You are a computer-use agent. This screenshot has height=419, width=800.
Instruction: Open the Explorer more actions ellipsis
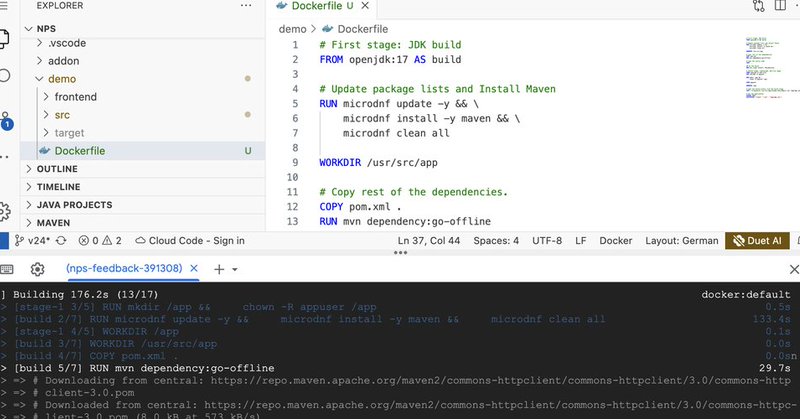click(x=246, y=6)
